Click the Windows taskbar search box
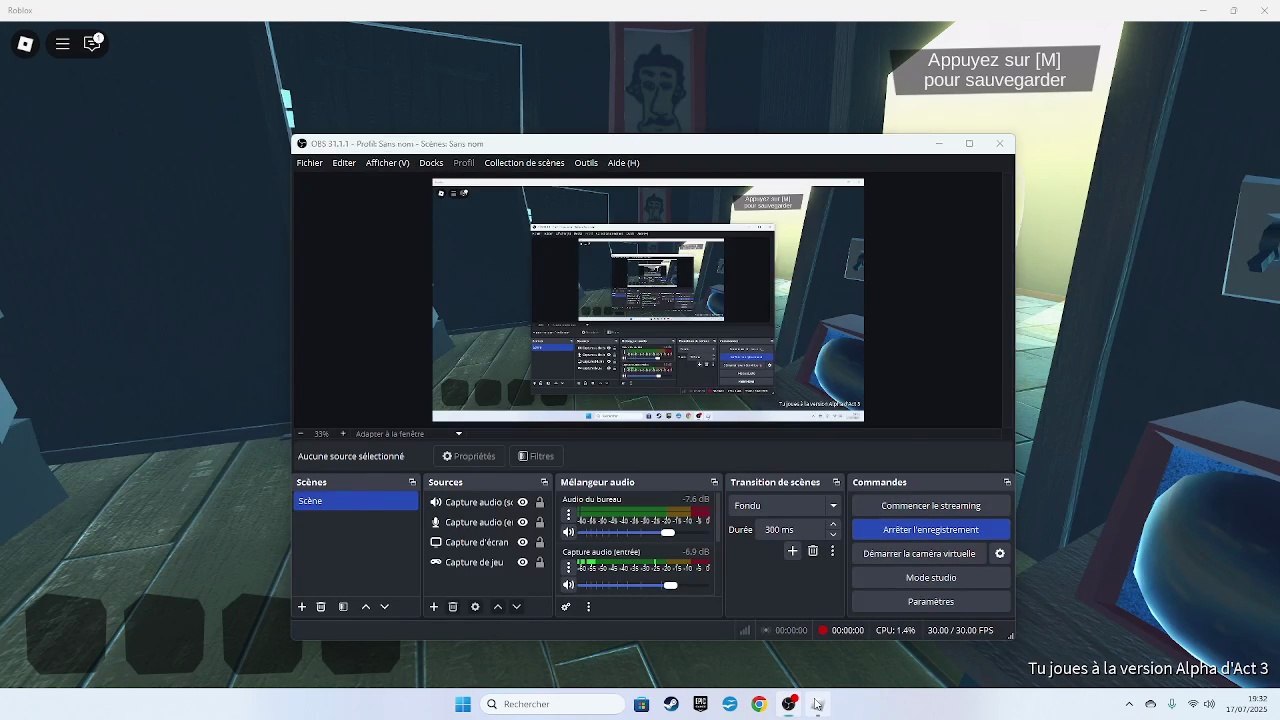 click(x=553, y=704)
